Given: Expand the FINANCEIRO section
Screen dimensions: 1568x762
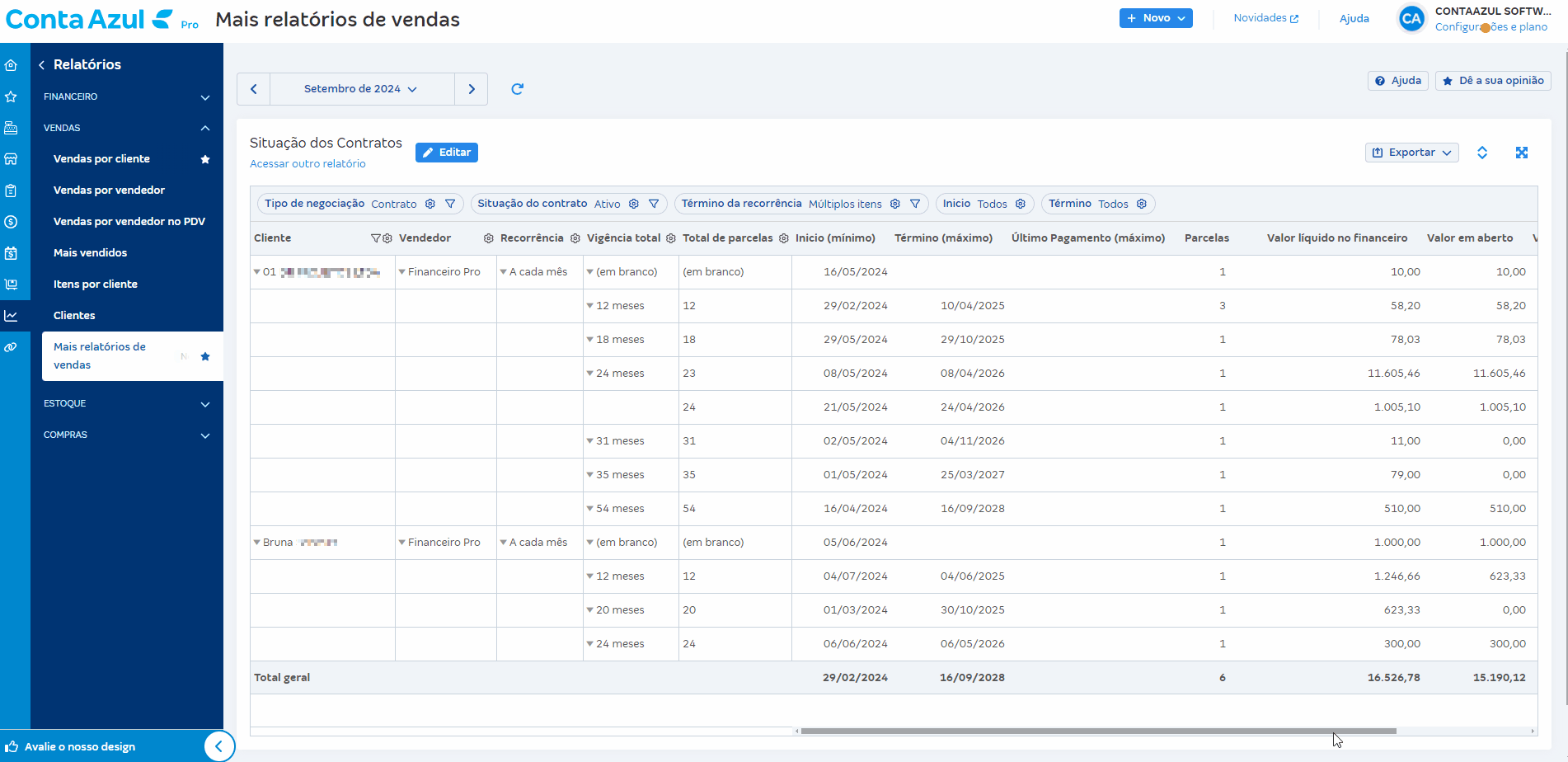Looking at the screenshot, I should click(x=127, y=97).
